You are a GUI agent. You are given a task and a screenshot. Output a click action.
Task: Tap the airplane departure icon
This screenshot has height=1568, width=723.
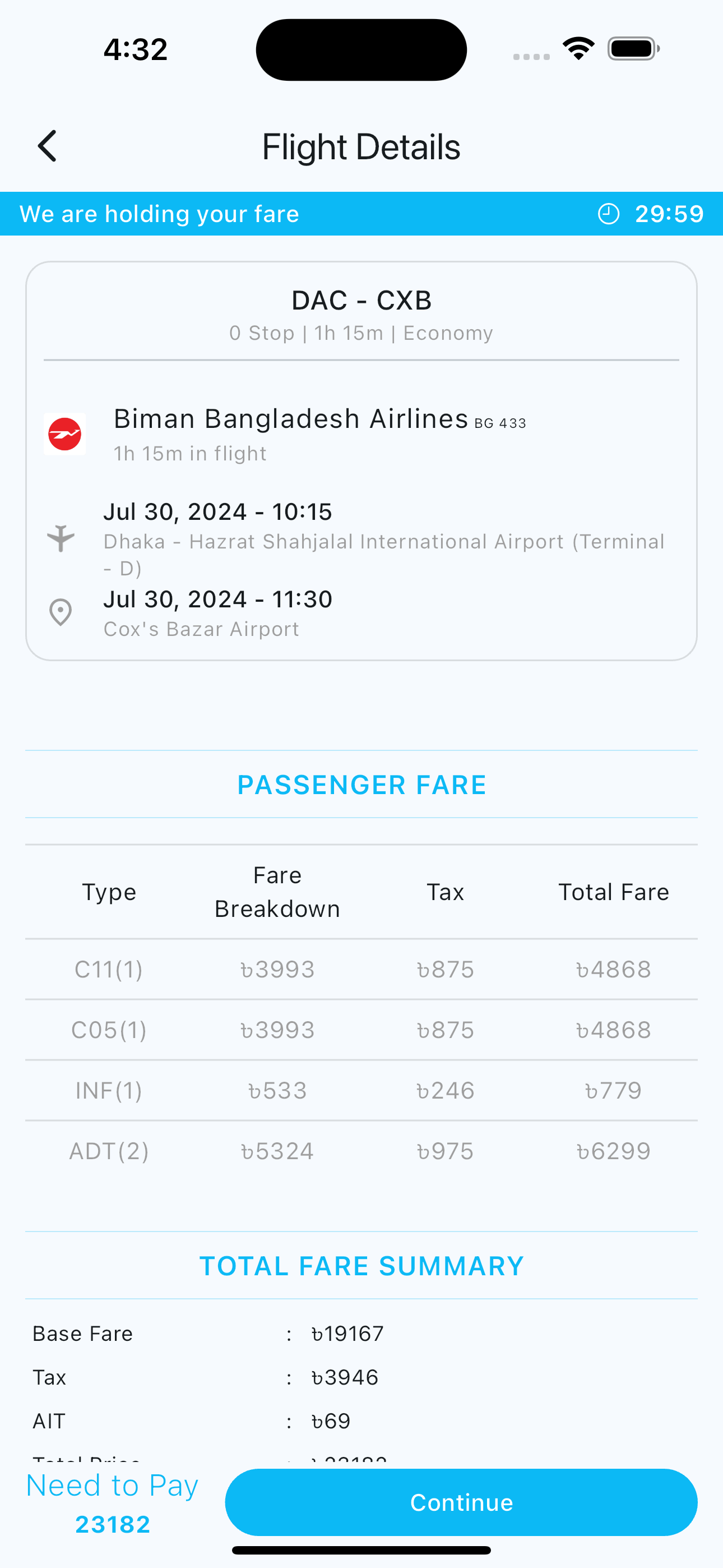click(61, 538)
